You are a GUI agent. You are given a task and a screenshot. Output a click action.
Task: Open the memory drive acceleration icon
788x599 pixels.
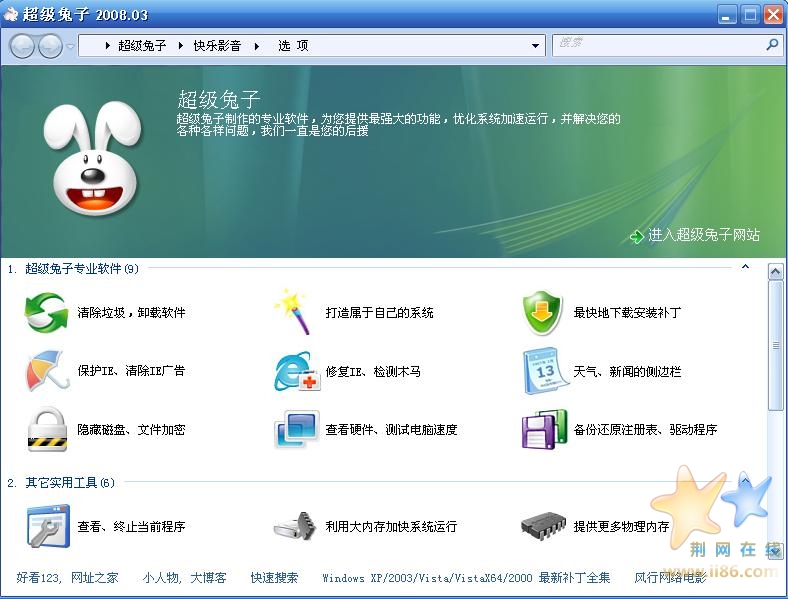click(295, 526)
